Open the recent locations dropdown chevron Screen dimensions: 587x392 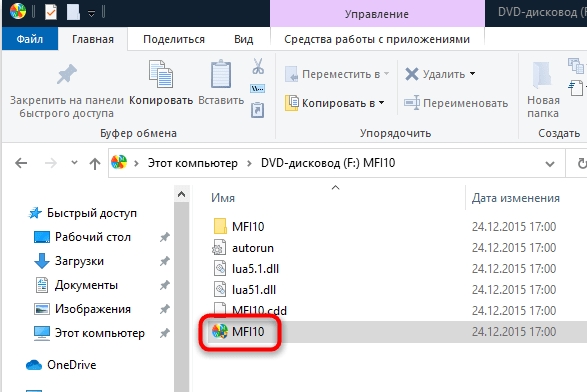(74, 162)
